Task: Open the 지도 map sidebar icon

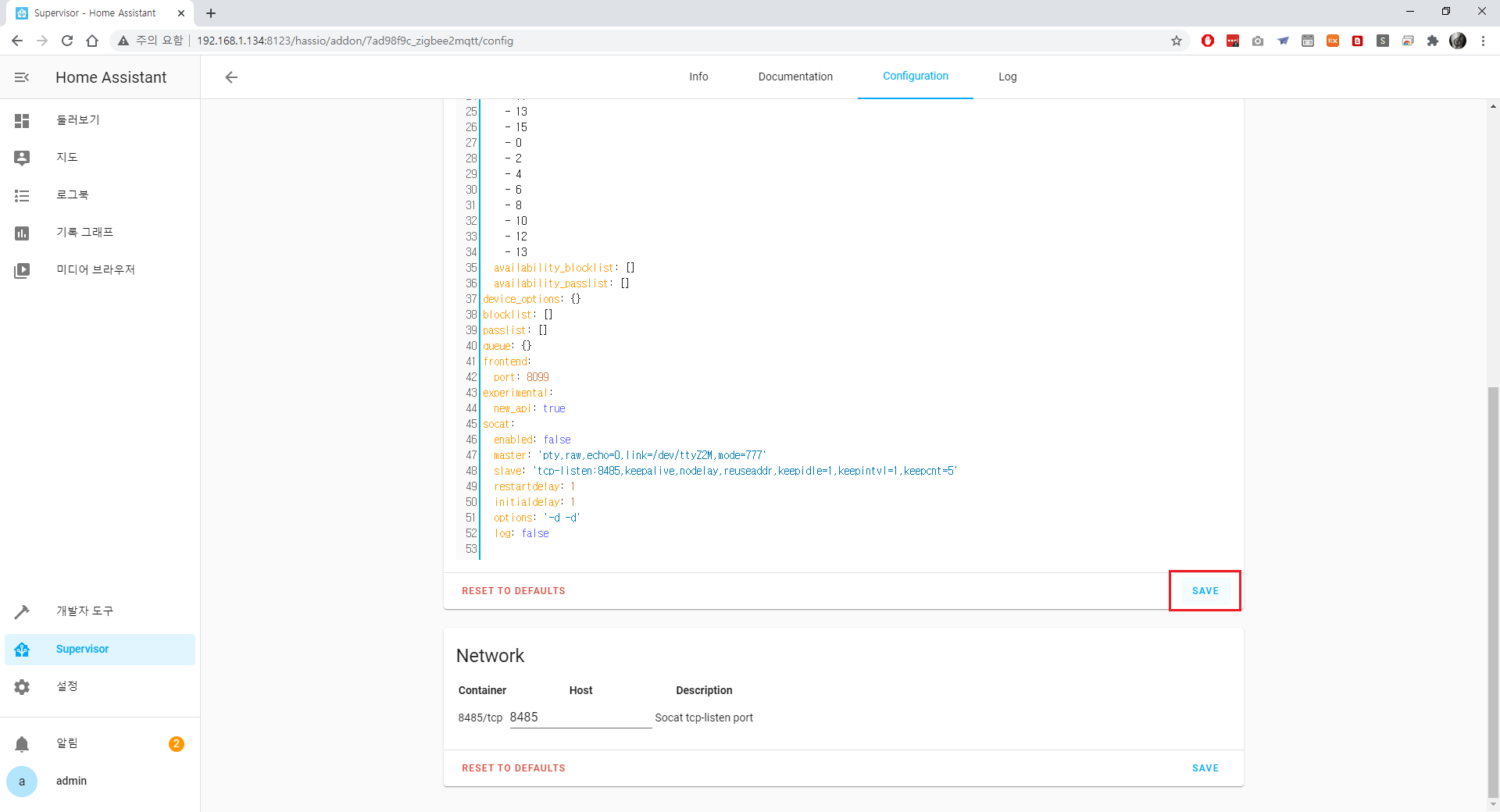Action: 22,158
